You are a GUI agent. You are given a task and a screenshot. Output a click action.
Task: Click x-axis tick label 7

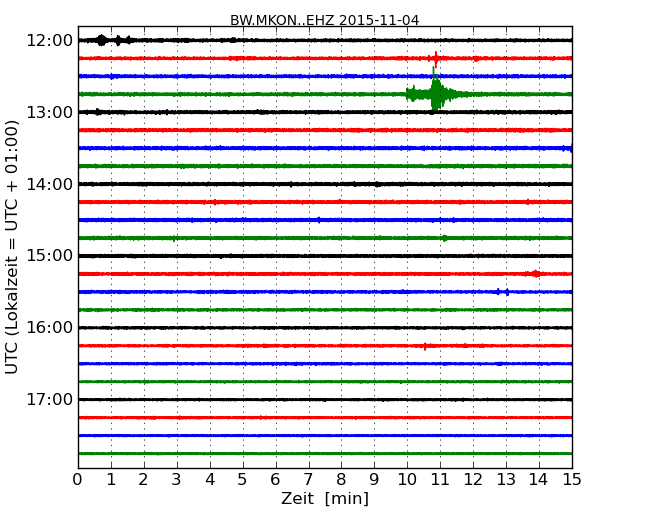tap(308, 480)
